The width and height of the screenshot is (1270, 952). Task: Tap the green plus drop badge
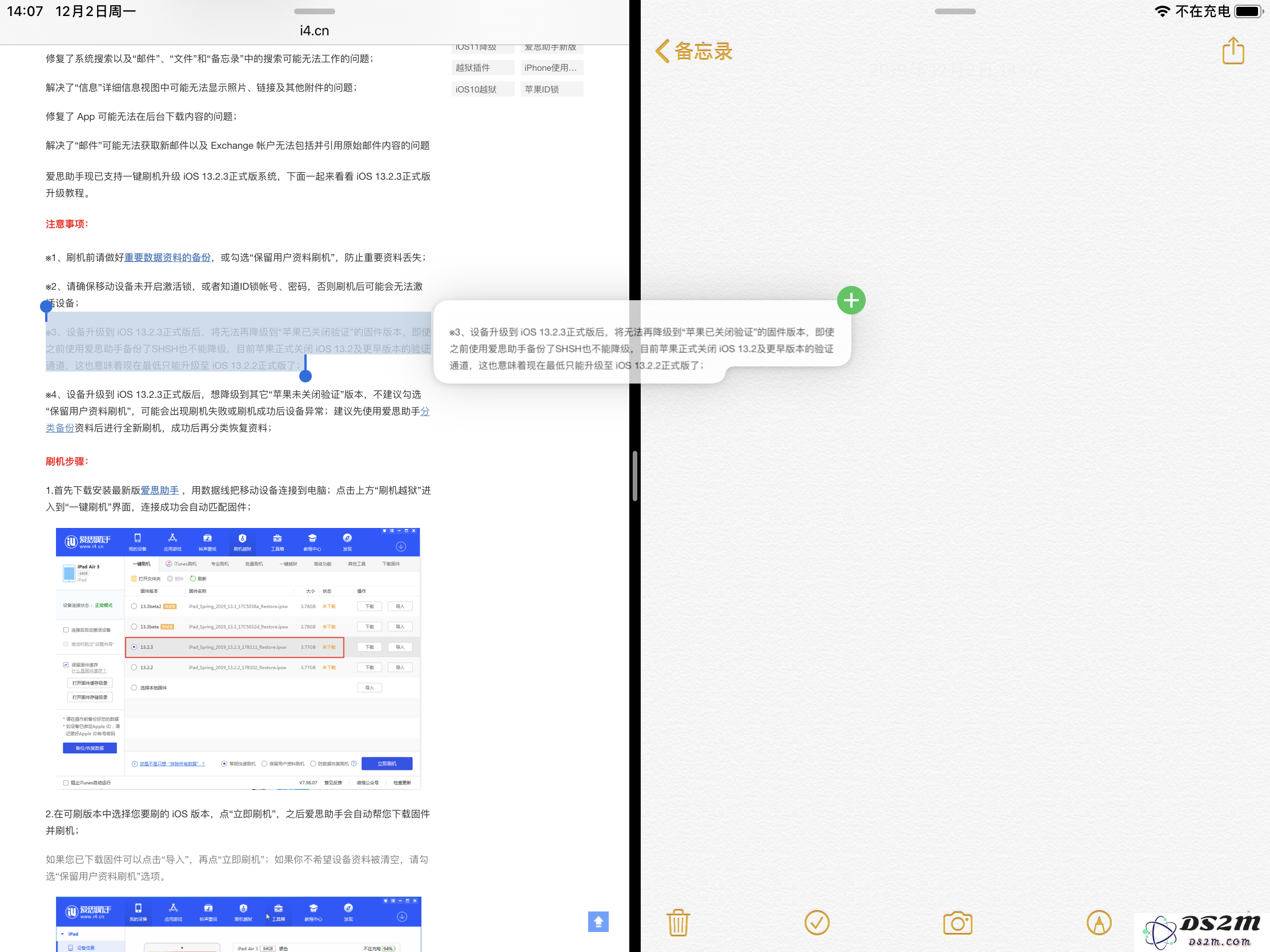tap(851, 300)
